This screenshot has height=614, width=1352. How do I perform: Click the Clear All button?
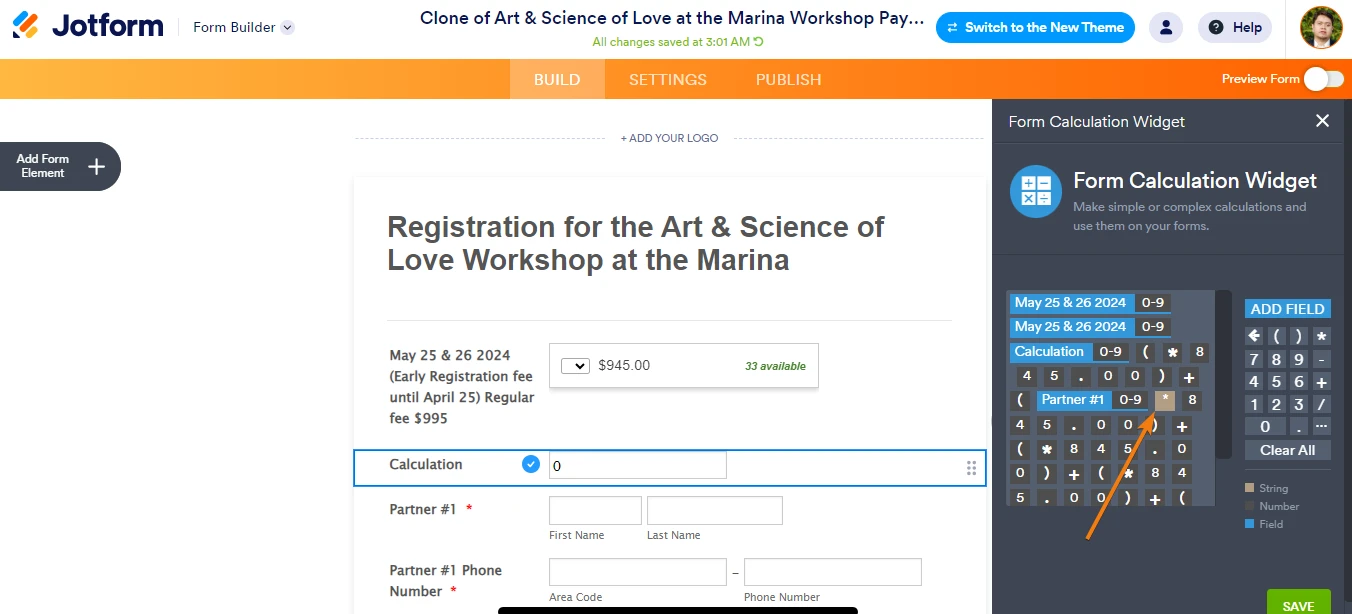point(1288,450)
